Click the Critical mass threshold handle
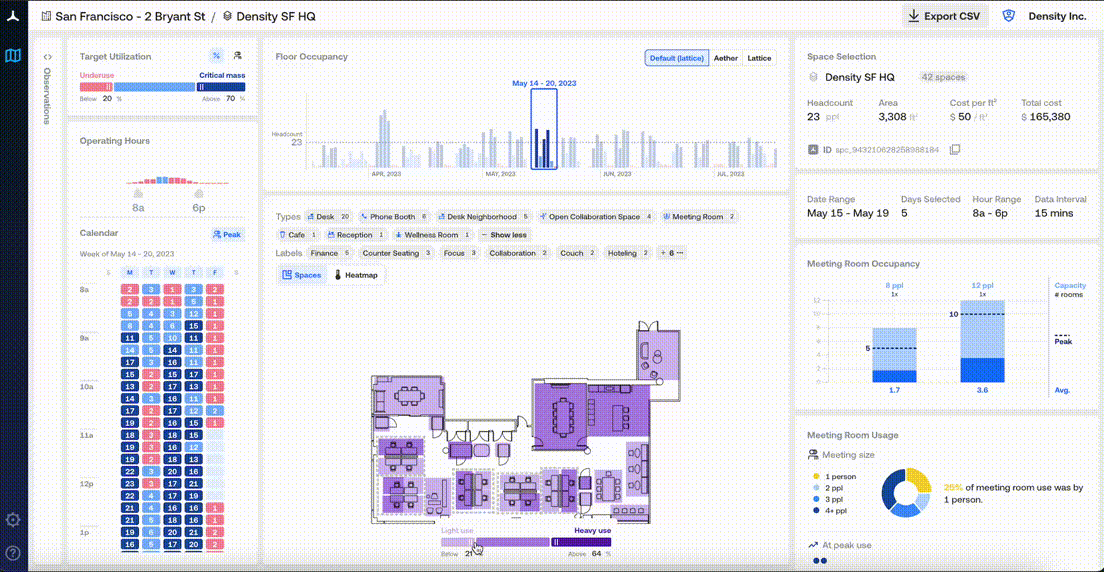The height and width of the screenshot is (572, 1104). pos(201,87)
